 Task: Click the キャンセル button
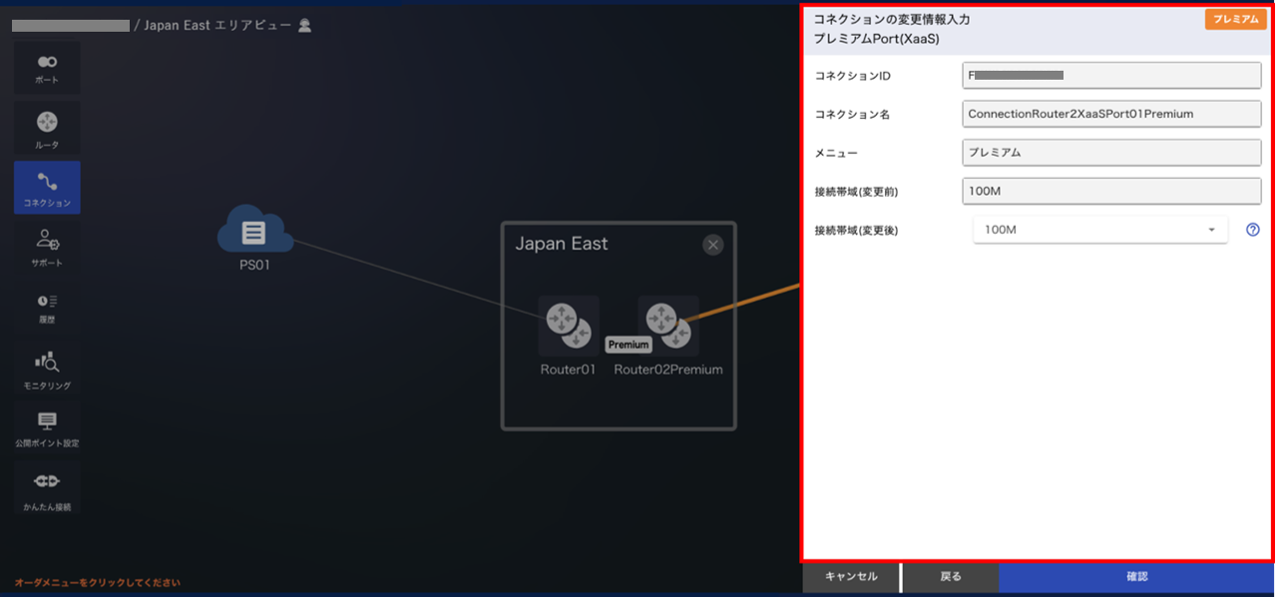point(851,577)
